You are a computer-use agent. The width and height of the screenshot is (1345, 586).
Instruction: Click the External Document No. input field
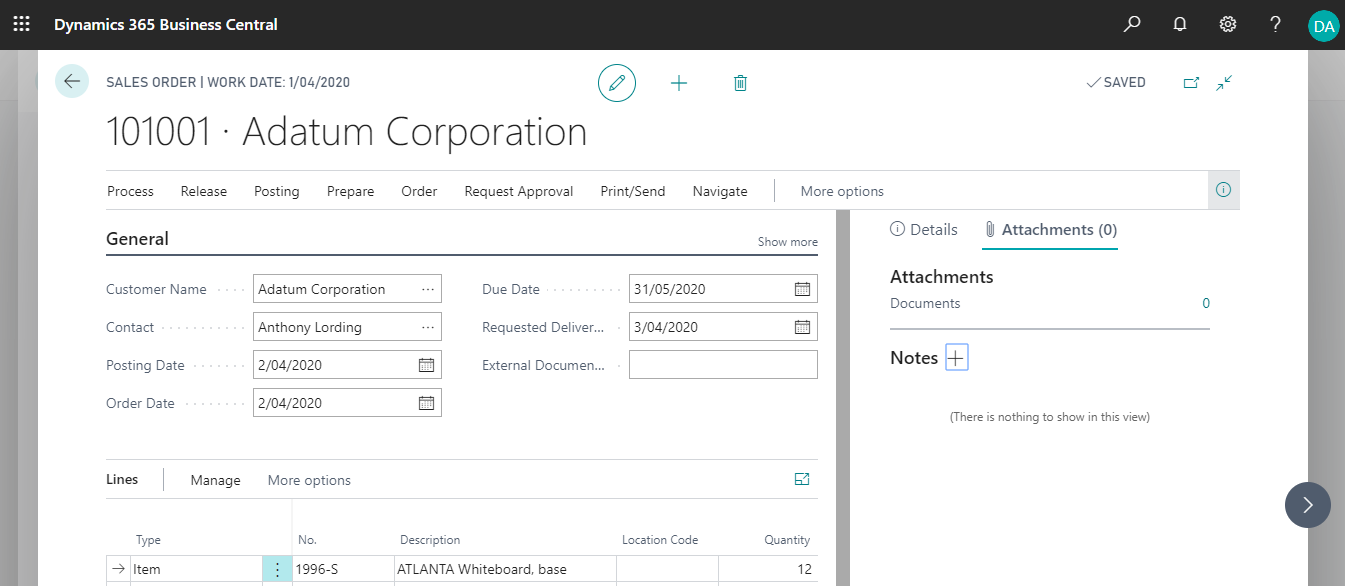[x=722, y=365]
